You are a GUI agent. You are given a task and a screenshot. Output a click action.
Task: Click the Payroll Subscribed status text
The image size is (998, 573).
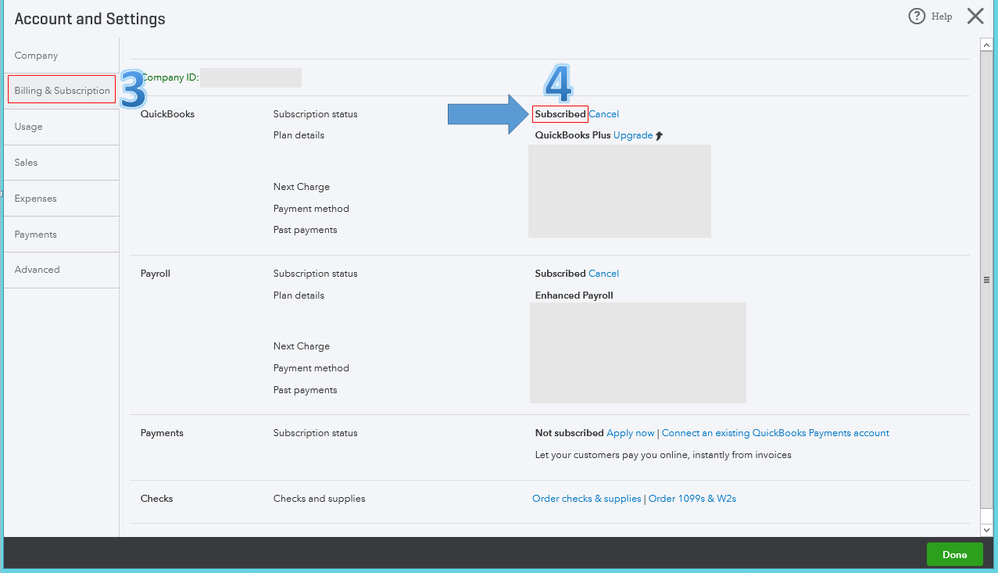(x=560, y=273)
